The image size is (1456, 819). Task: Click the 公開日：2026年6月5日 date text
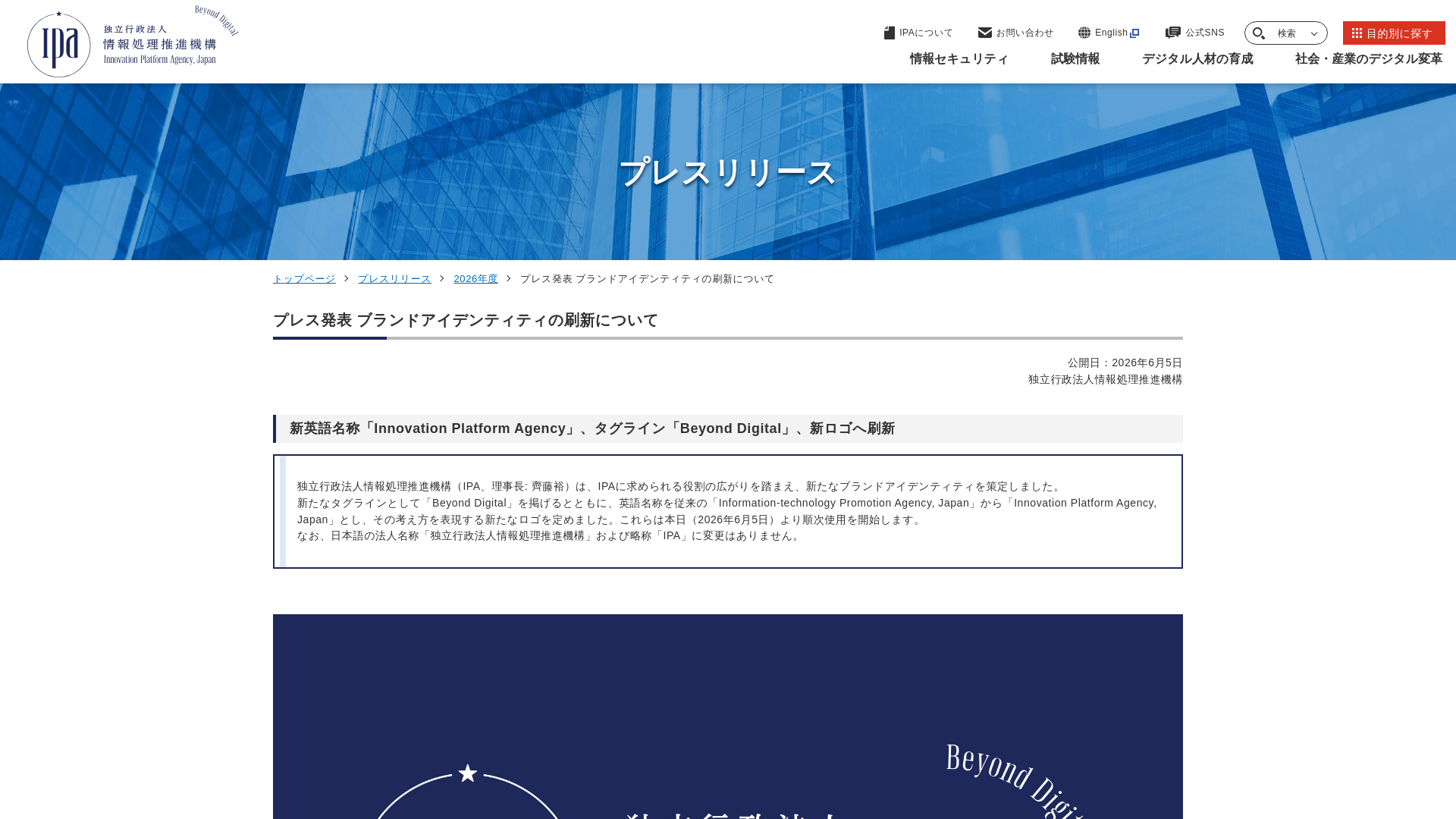pyautogui.click(x=1125, y=362)
